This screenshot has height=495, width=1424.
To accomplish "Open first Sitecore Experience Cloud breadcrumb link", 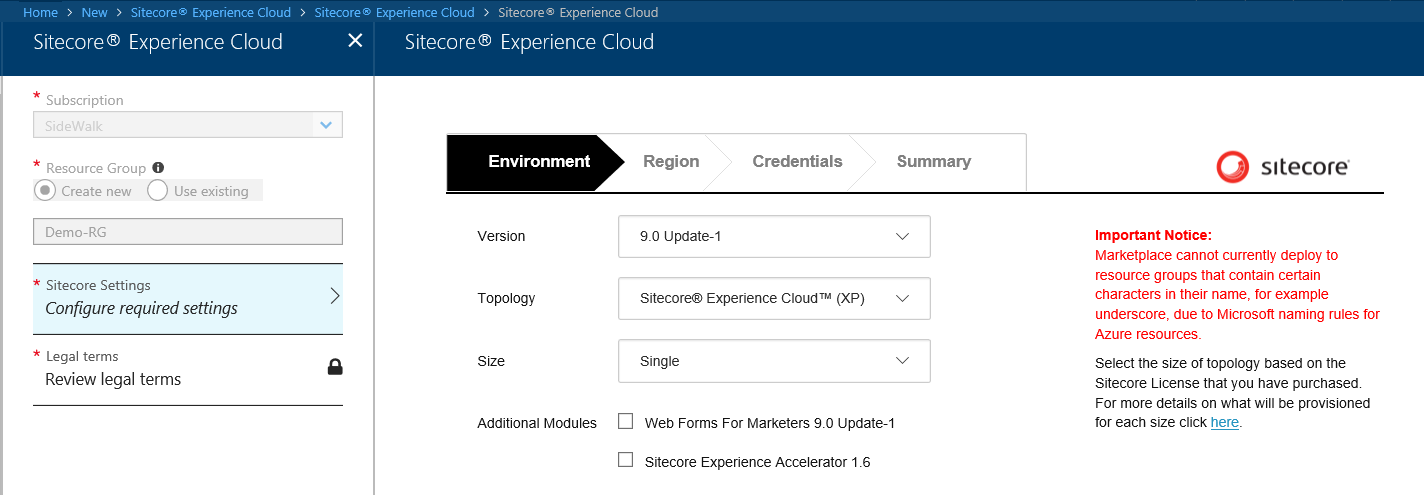I will coord(211,12).
